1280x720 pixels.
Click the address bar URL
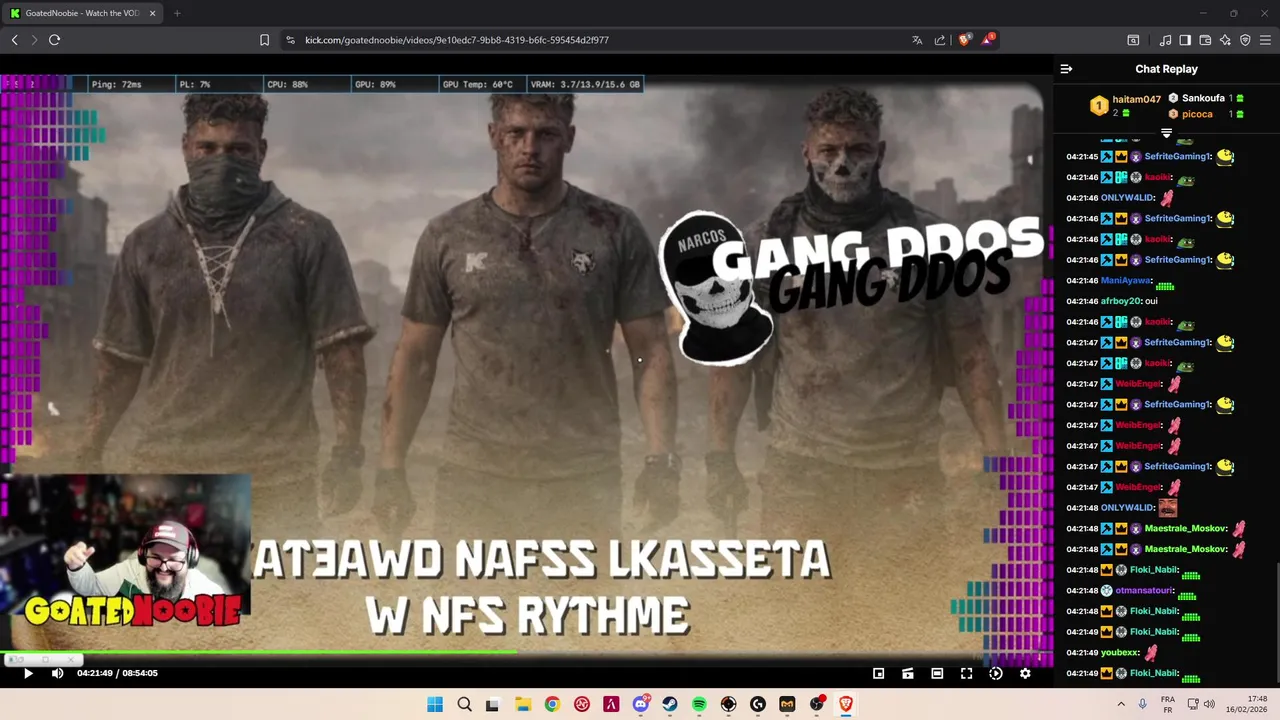pos(457,40)
